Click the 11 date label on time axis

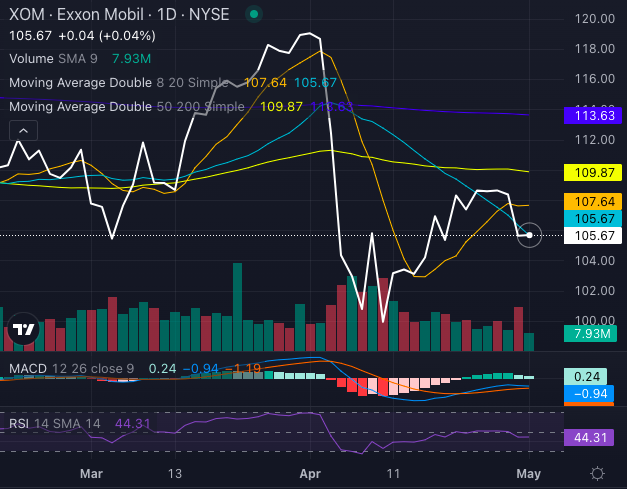click(393, 474)
